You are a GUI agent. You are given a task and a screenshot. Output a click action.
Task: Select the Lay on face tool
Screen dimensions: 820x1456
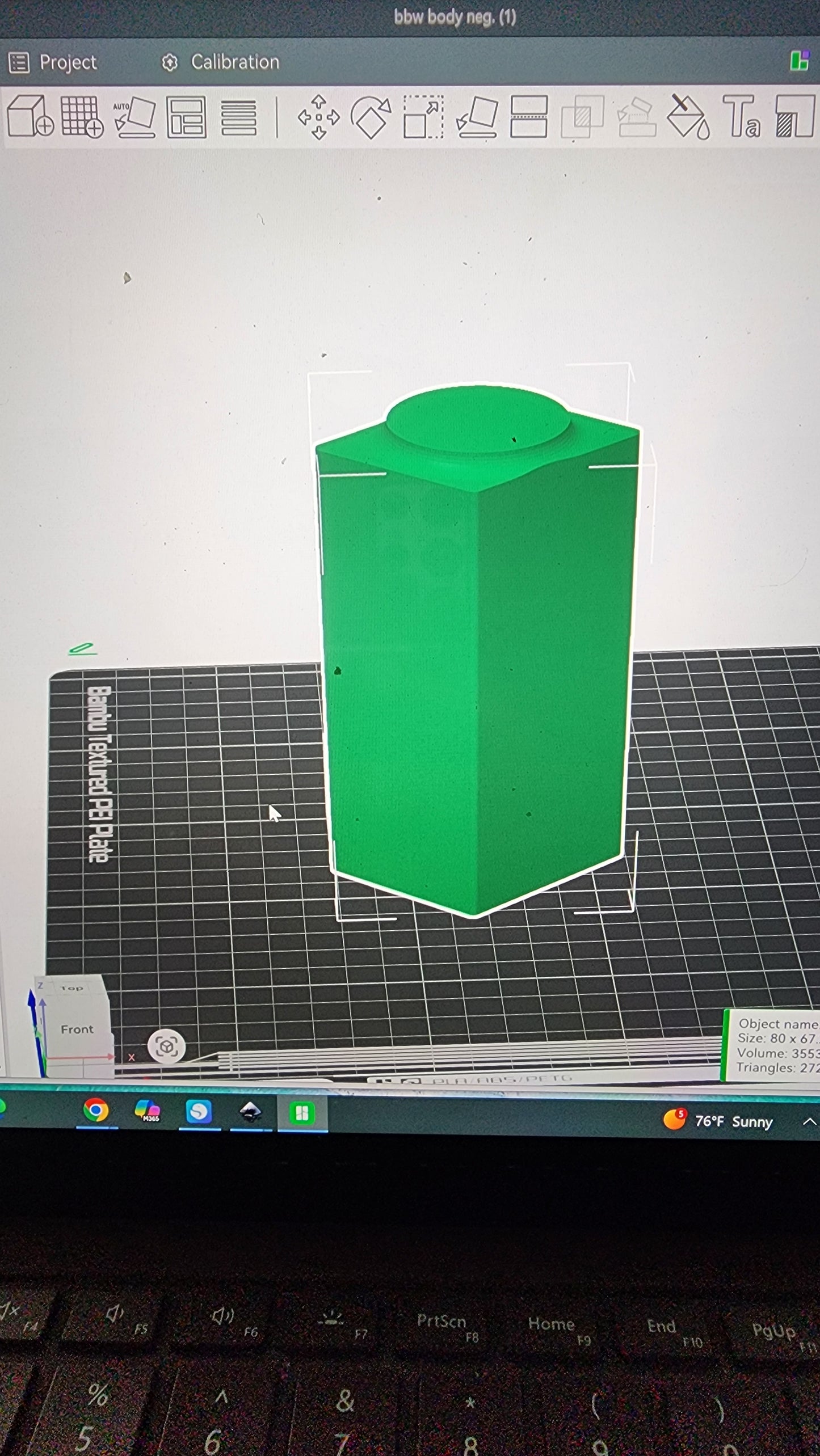[x=477, y=117]
